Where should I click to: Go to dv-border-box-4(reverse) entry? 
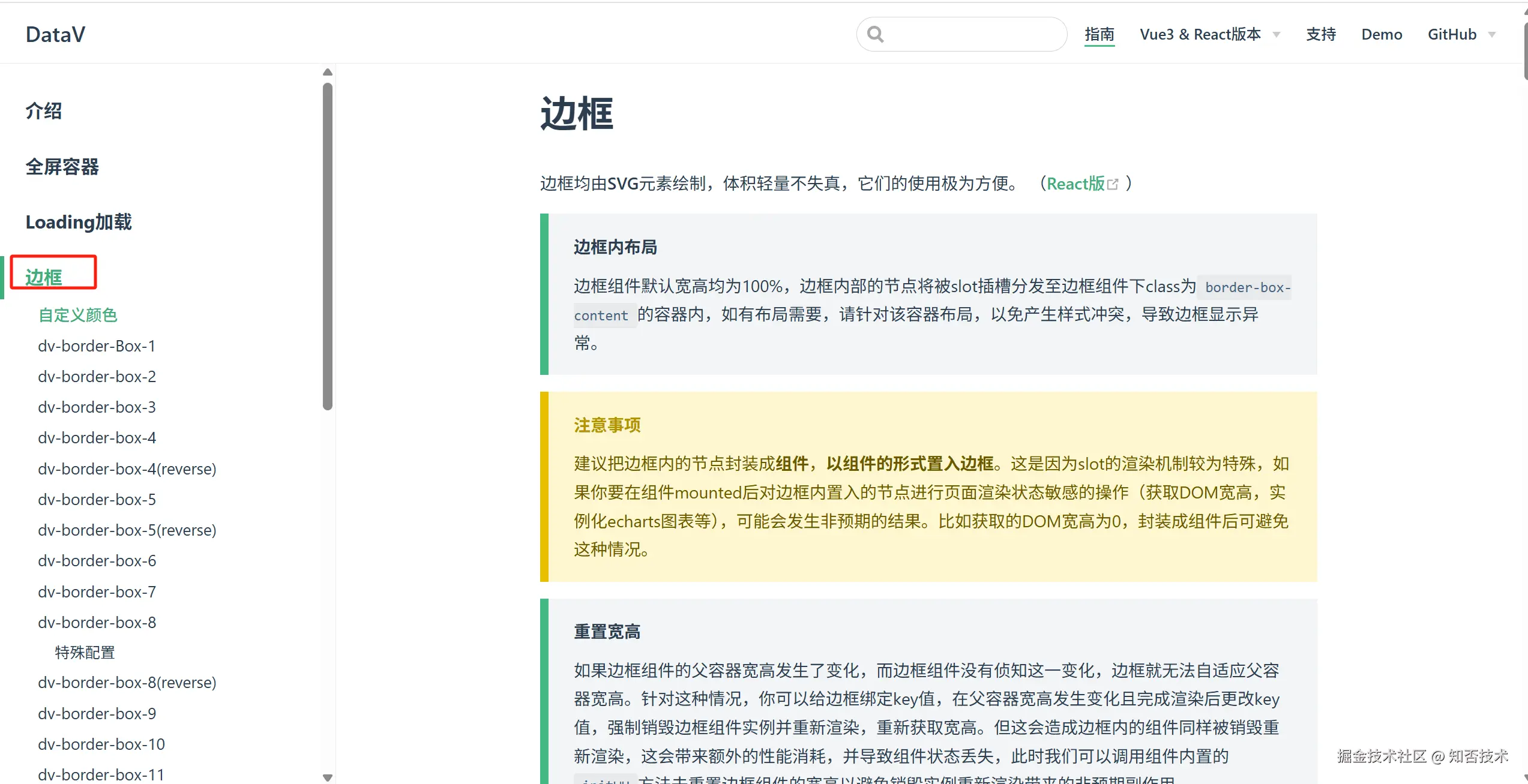(127, 468)
